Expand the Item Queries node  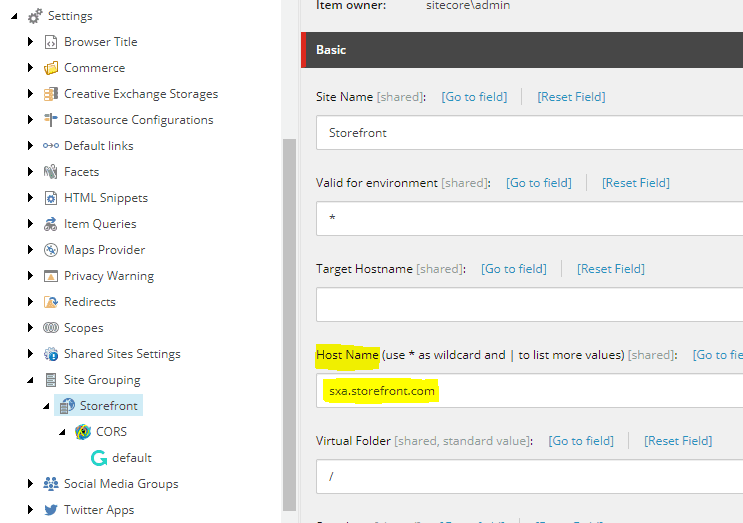[30, 224]
